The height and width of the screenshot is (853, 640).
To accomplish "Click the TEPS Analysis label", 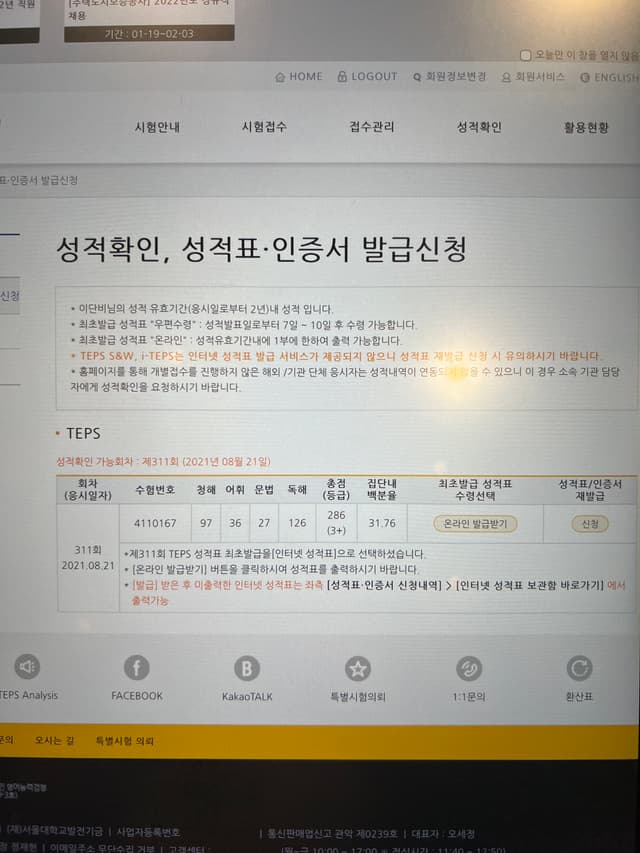I will pos(29,695).
